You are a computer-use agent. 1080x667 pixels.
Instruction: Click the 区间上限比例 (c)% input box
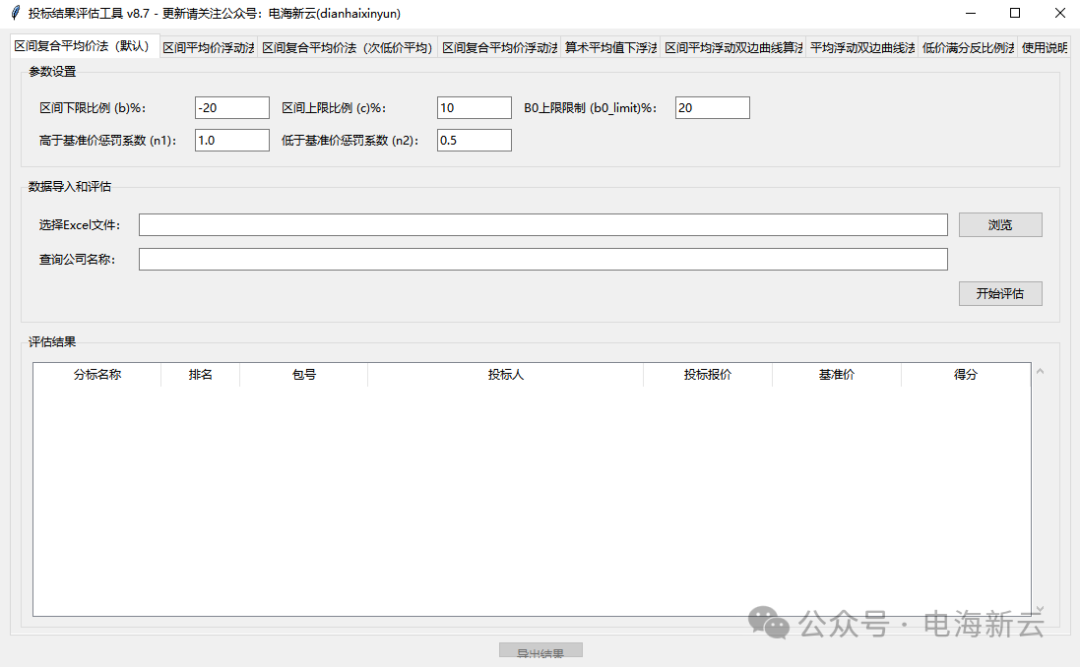(x=474, y=108)
